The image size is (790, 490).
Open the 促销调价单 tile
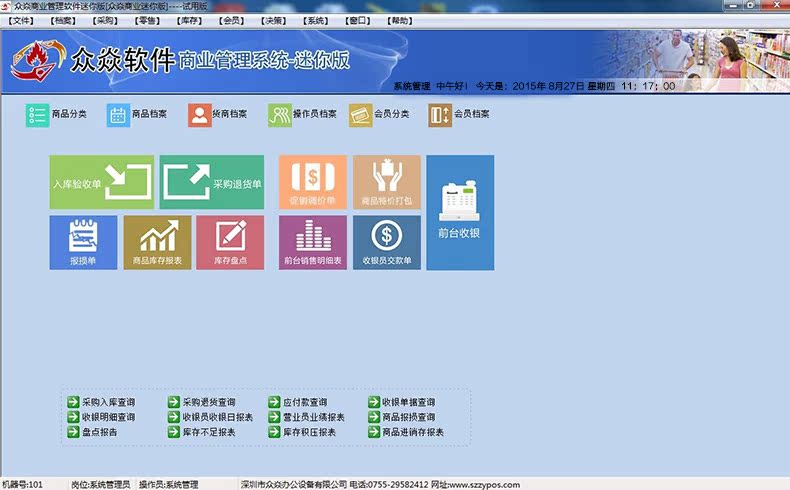coord(313,182)
